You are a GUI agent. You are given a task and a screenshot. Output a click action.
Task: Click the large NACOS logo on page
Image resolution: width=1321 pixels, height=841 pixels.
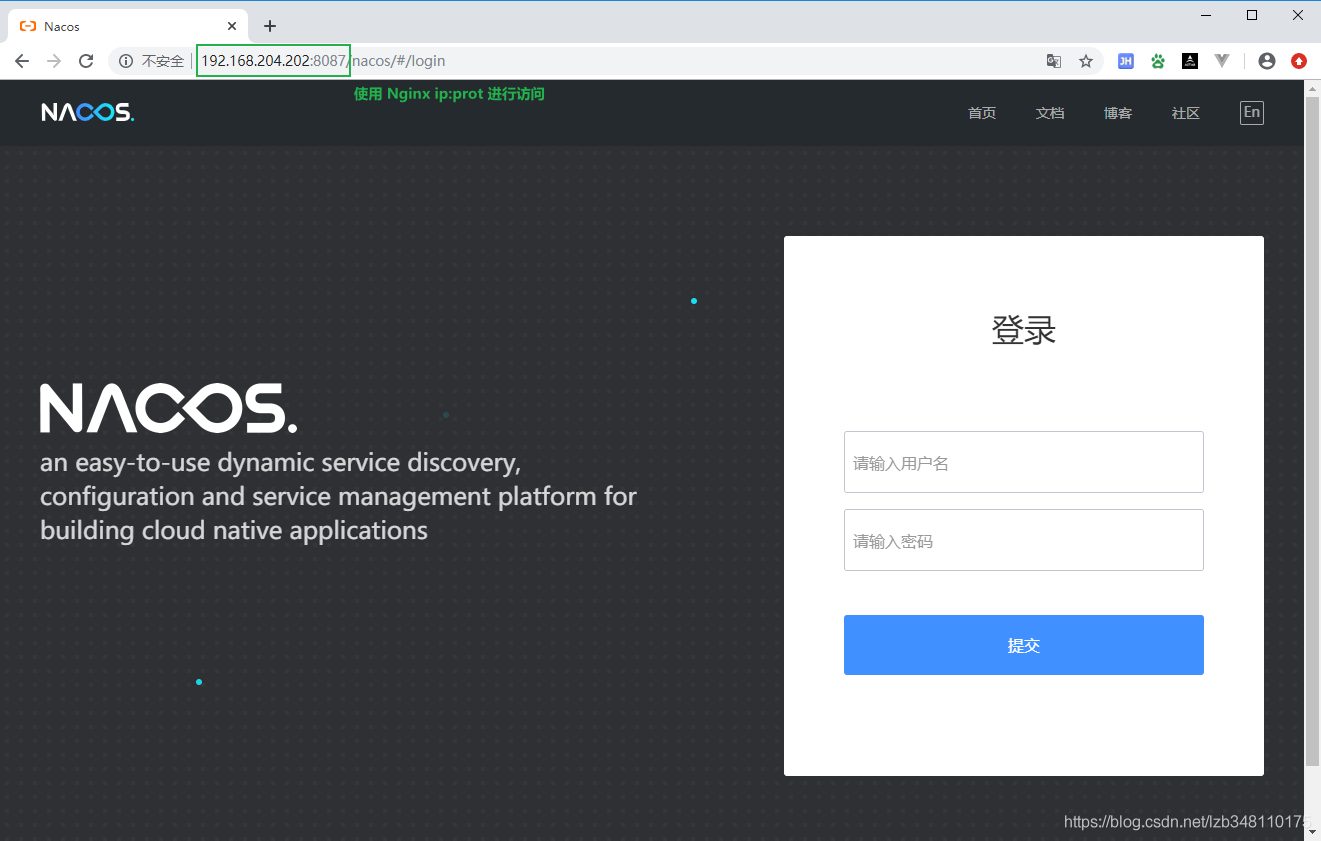169,408
